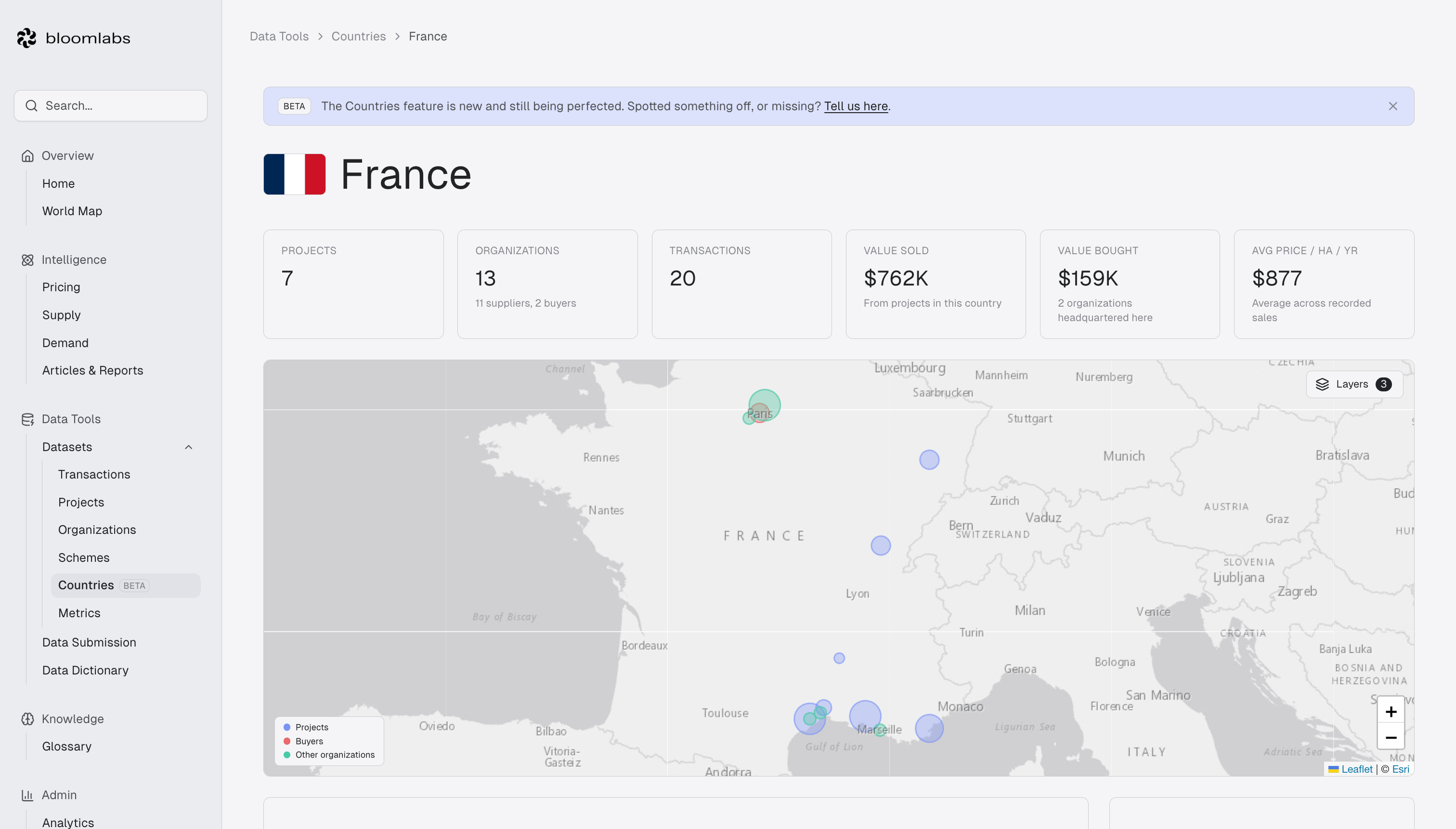
Task: Collapse the Datasets section chevron
Action: tap(188, 448)
